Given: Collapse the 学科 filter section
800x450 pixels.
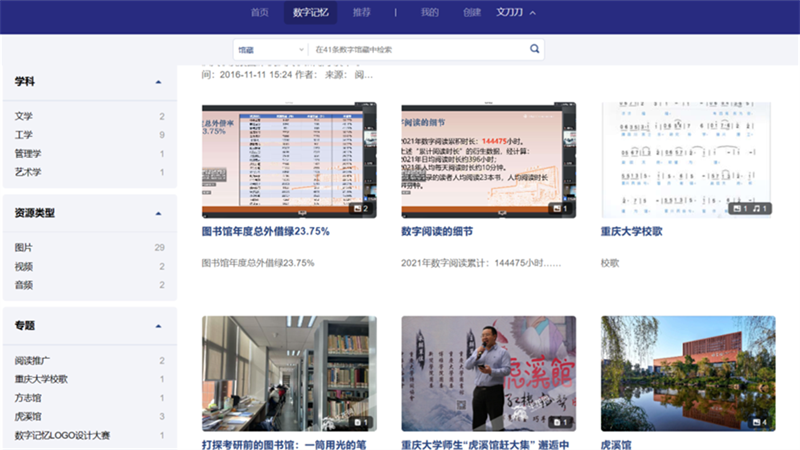Looking at the screenshot, I should coord(158,82).
